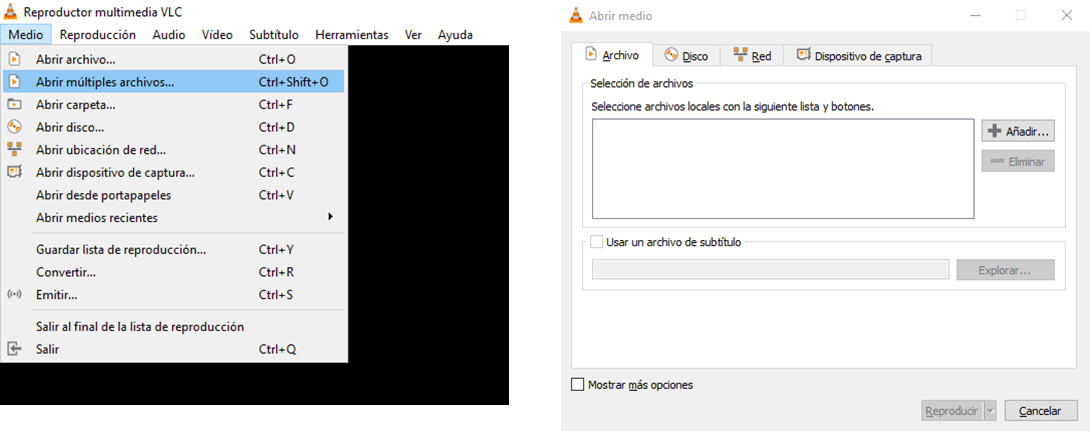Click the disc icon next to Abrir disco
Image resolution: width=1090 pixels, height=431 pixels.
tap(14, 127)
